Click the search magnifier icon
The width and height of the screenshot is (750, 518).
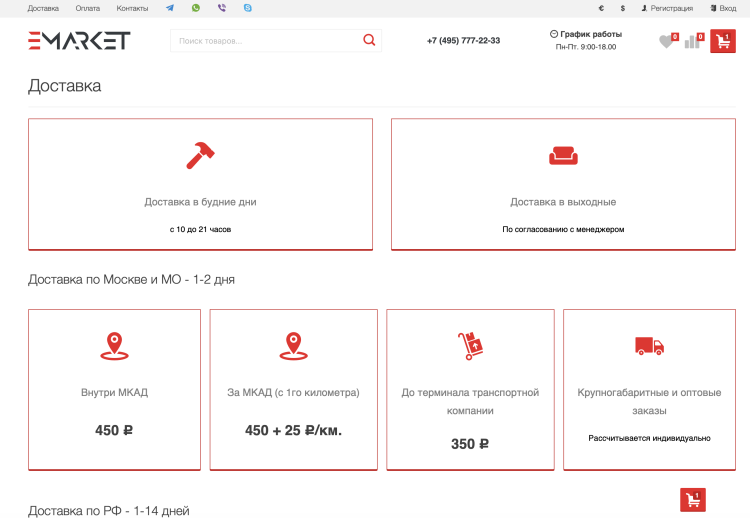369,40
